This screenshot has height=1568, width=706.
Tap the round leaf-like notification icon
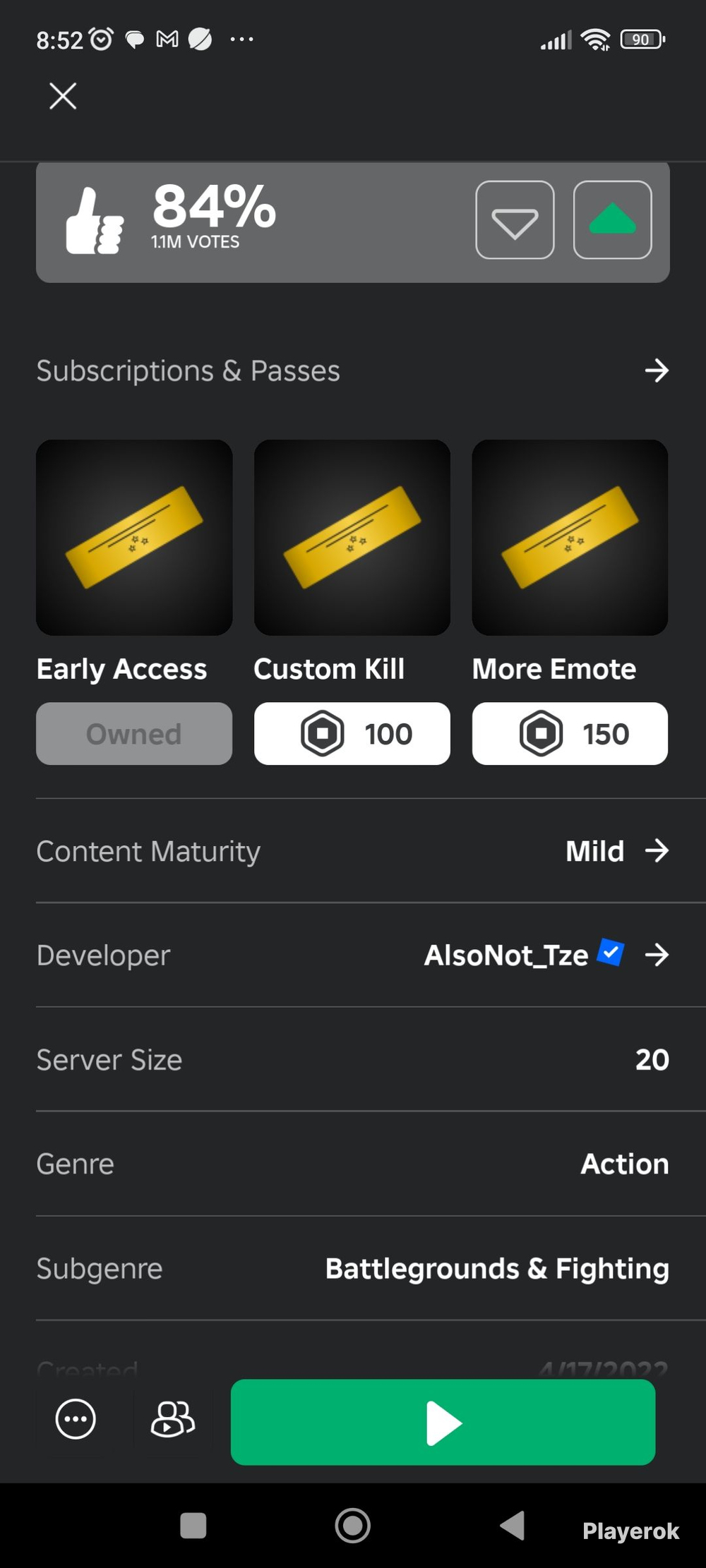coord(200,40)
